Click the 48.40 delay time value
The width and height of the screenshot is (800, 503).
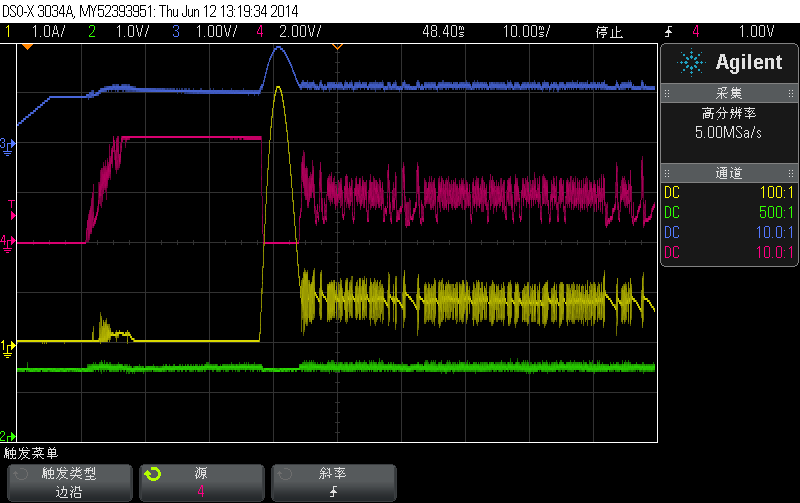tap(443, 32)
